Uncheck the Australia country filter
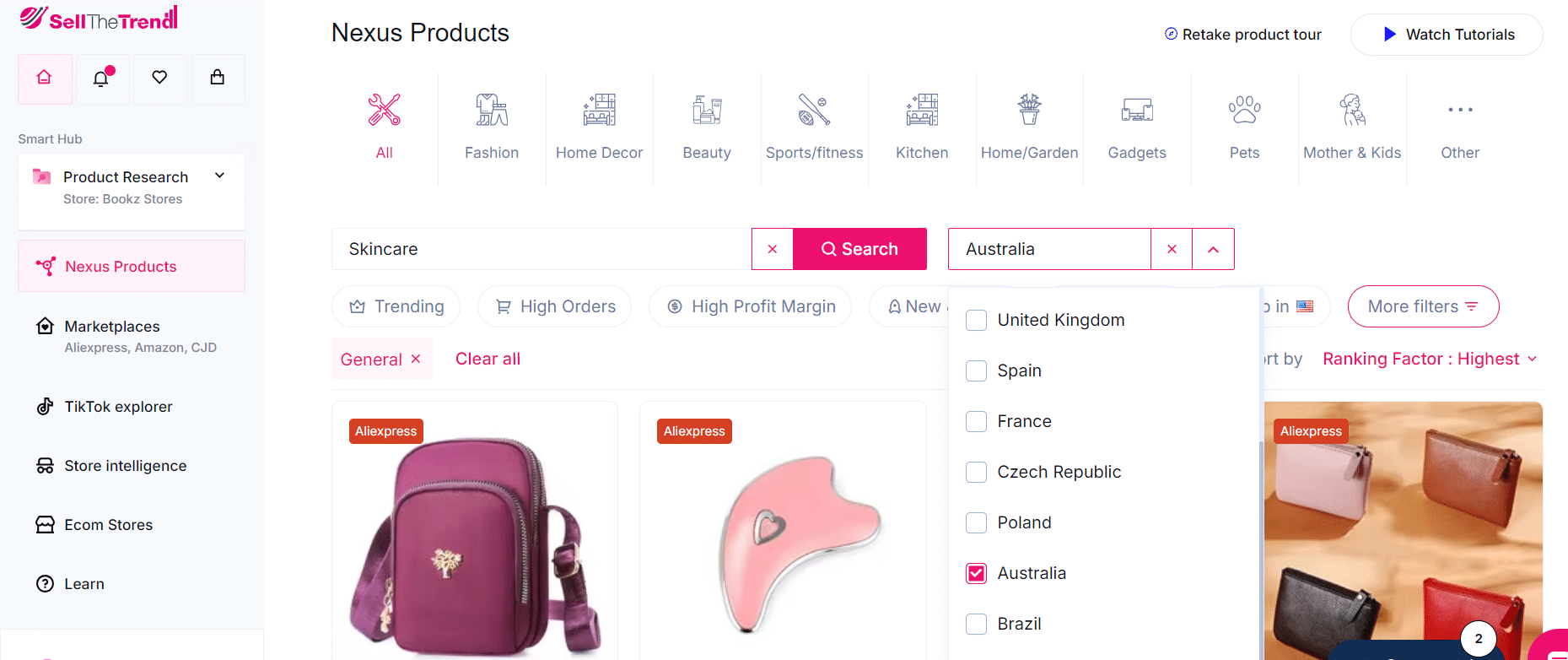 (976, 573)
